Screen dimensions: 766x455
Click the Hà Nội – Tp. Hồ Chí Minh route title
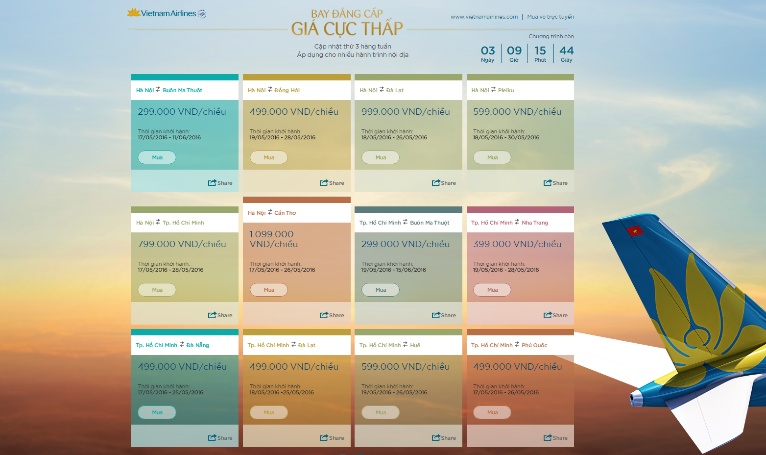coord(170,222)
